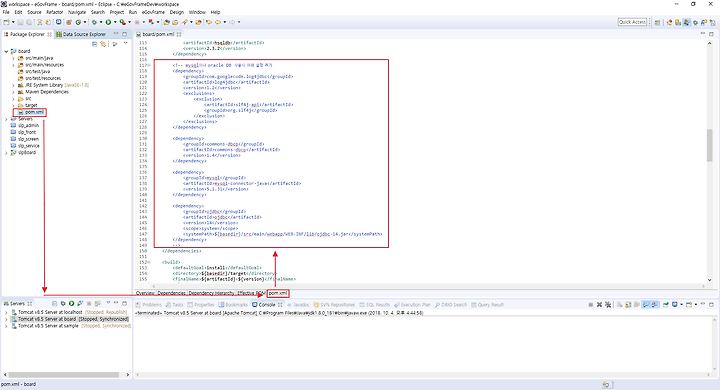Click Collapse All in Package Explorer
720x390 pixels.
coord(95,44)
